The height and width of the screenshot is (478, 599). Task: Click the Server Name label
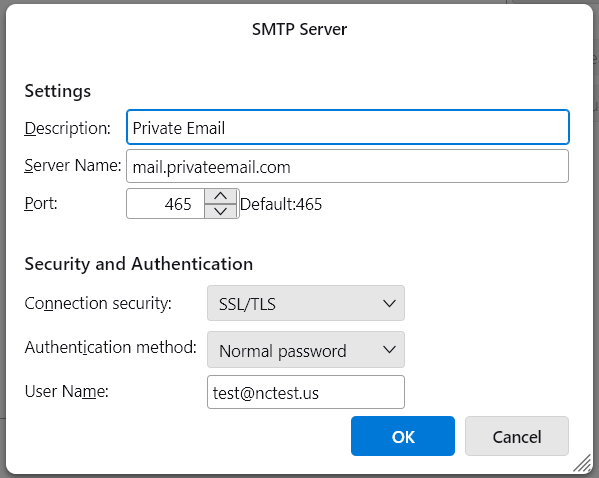(x=73, y=165)
